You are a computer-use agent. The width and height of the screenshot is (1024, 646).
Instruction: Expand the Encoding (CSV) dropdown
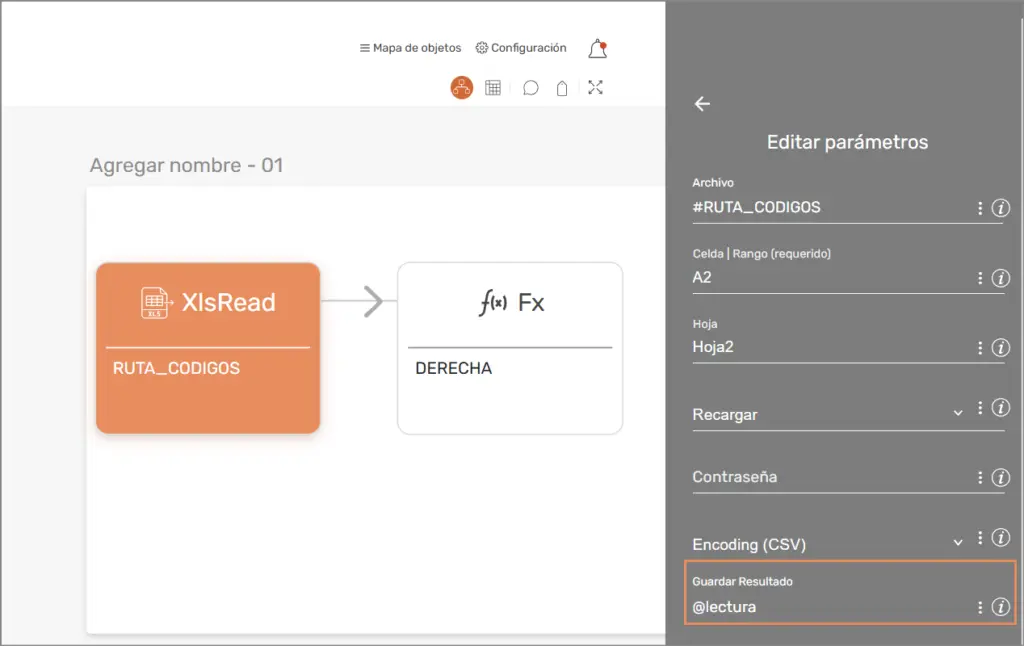[x=957, y=542]
